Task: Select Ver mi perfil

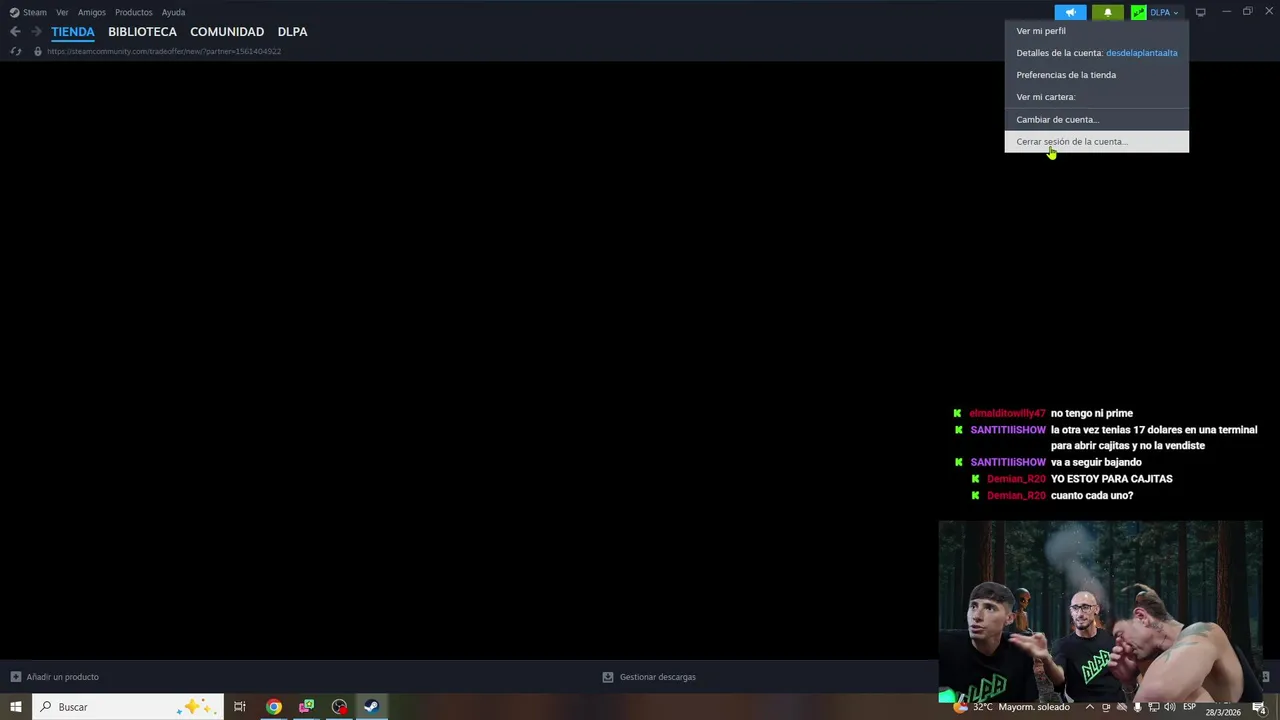Action: tap(1097, 31)
